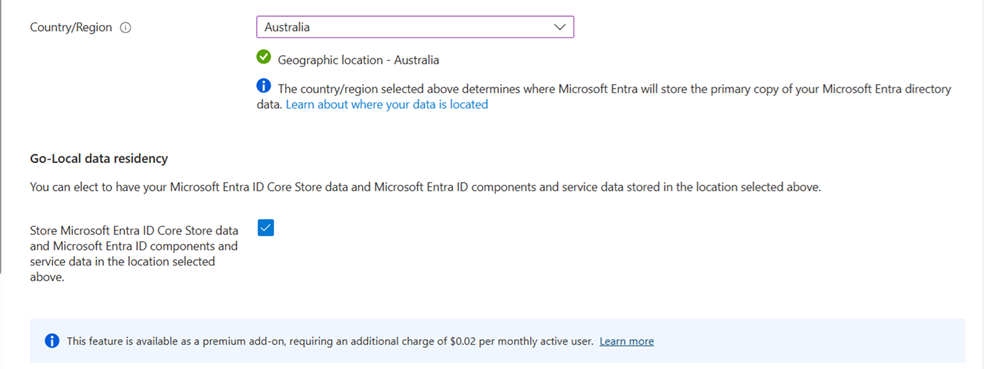Click the You can elect description paragraph
The image size is (984, 369).
(x=425, y=187)
